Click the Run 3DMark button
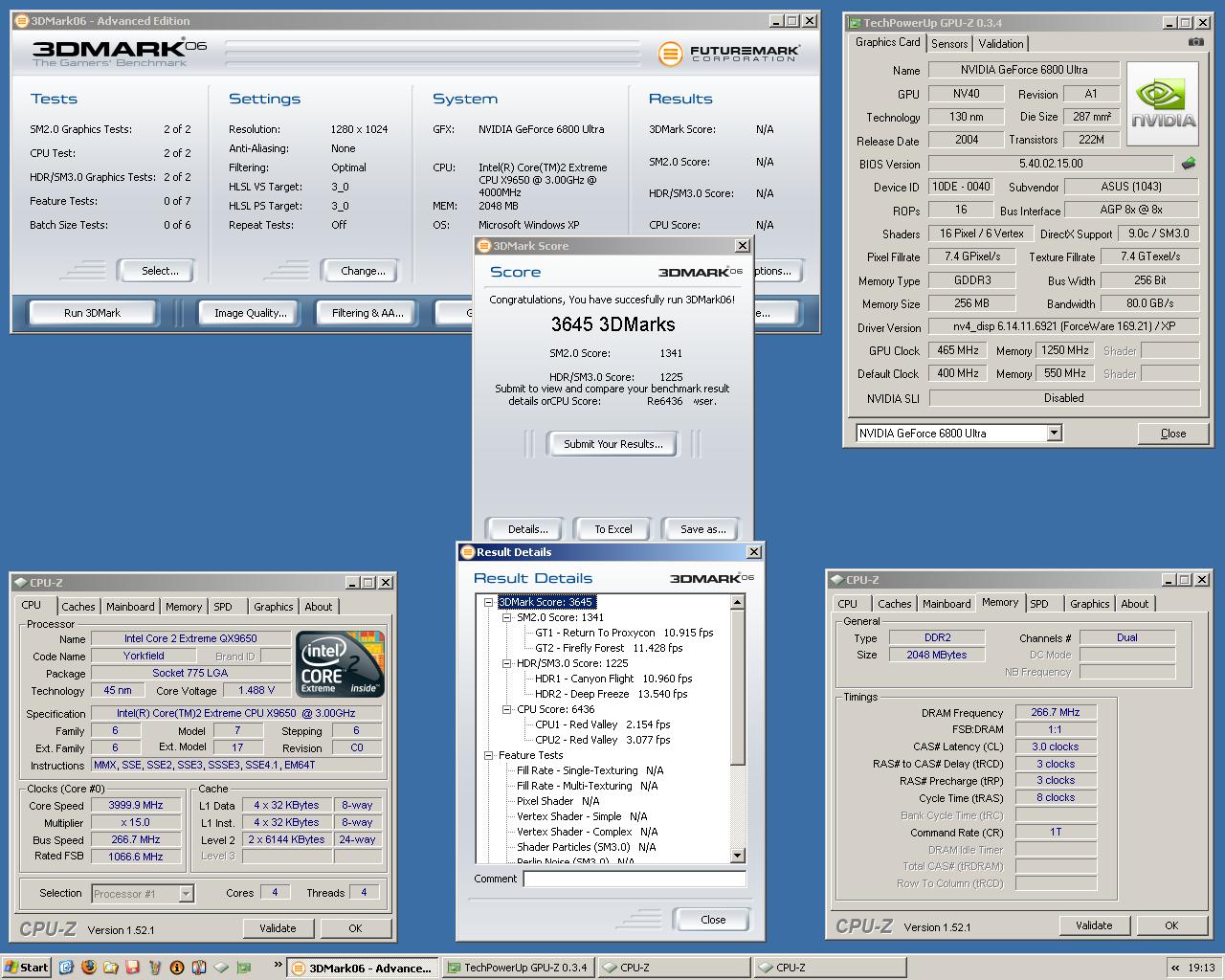 93,313
